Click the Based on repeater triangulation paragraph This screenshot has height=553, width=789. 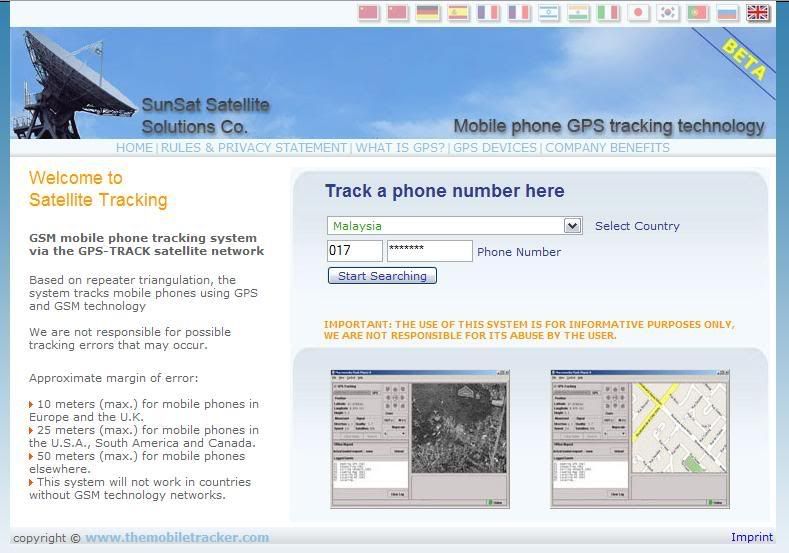tap(143, 293)
